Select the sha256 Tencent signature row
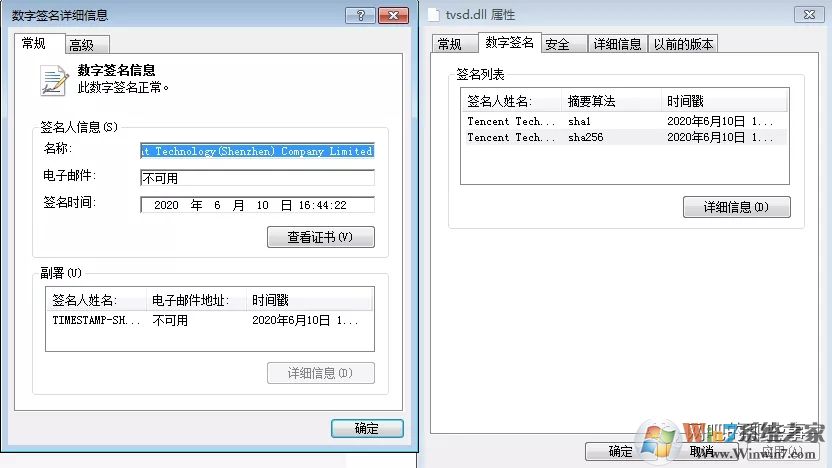The image size is (832, 468). (x=625, y=137)
